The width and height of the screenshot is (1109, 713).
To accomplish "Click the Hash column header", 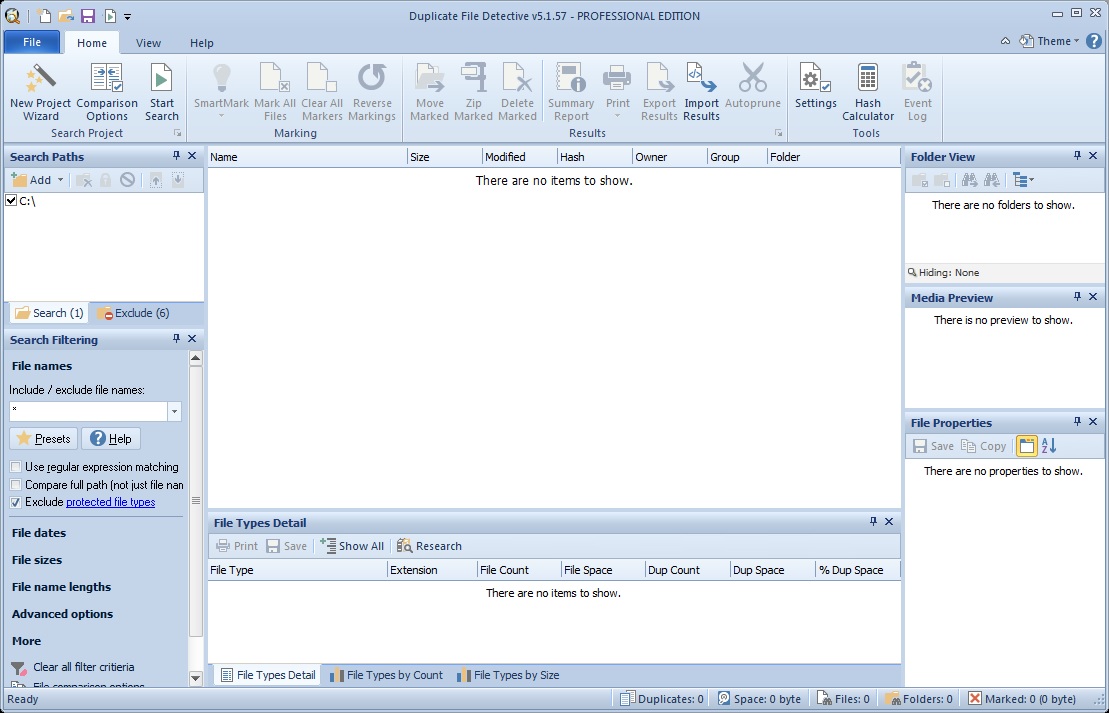I will (593, 157).
